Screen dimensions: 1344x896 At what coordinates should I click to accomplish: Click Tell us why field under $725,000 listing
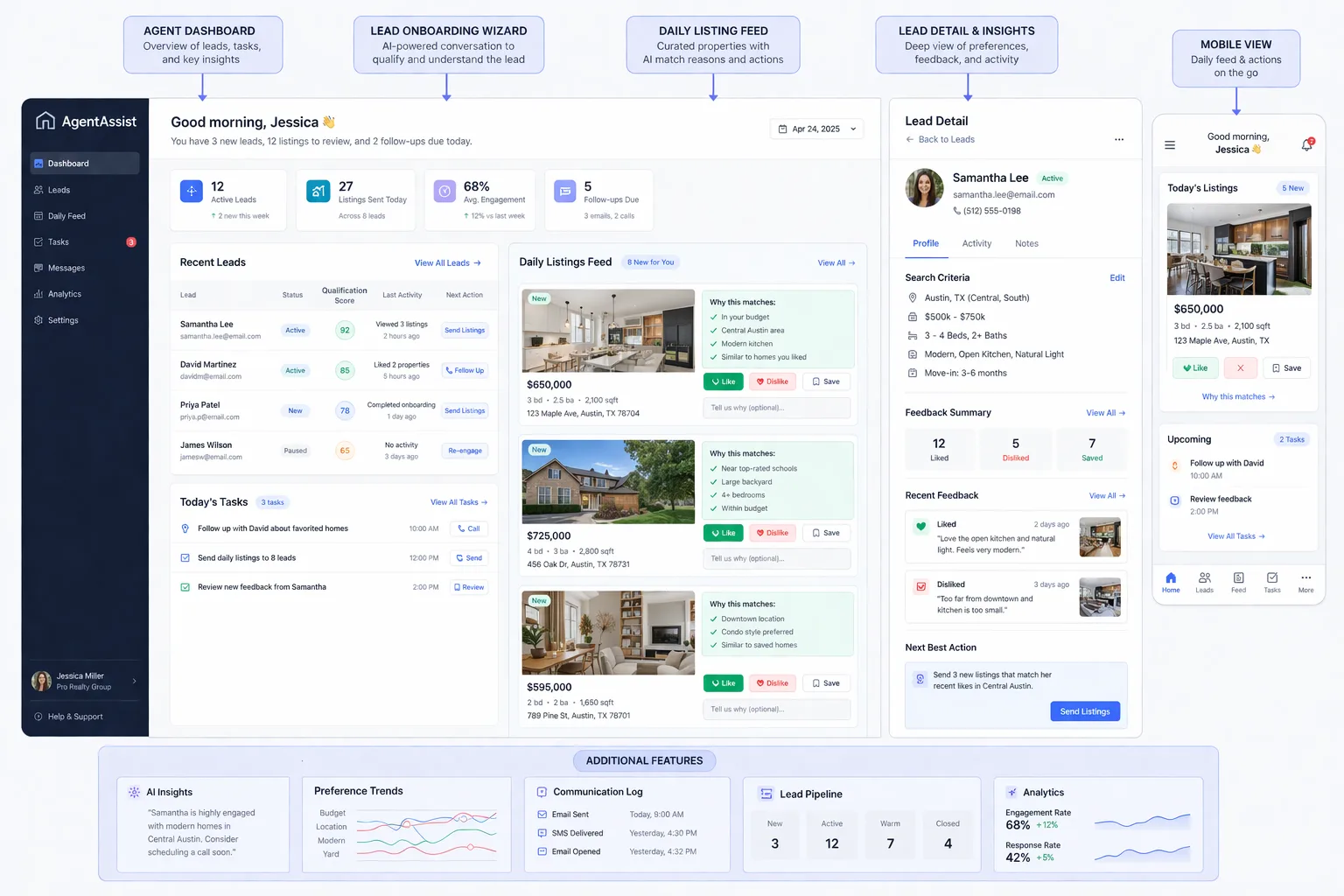pyautogui.click(x=777, y=558)
